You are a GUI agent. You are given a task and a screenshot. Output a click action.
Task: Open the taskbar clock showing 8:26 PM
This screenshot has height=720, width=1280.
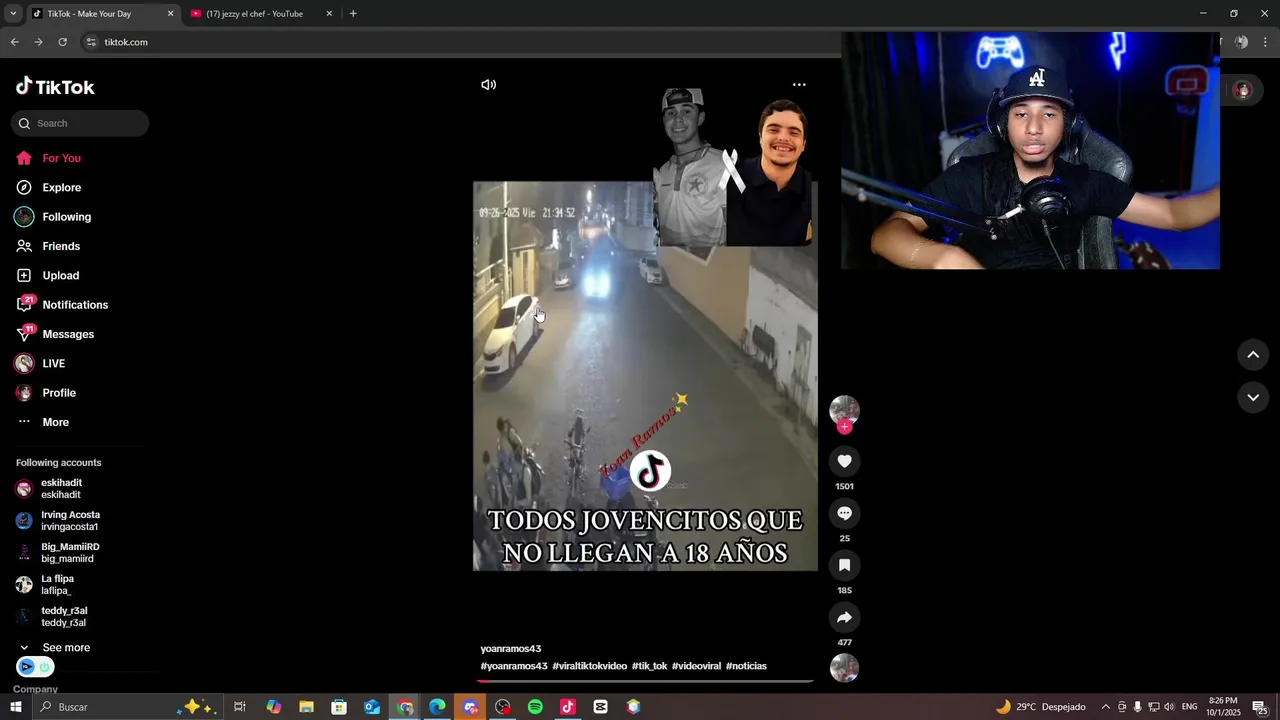(x=1223, y=707)
